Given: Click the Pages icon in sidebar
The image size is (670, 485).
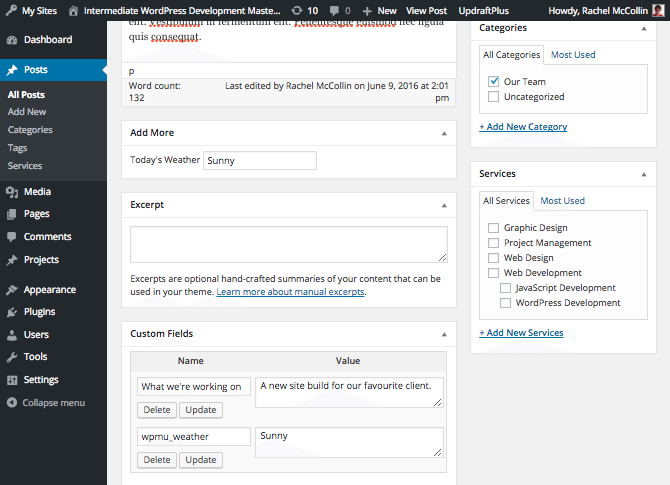Looking at the screenshot, I should pyautogui.click(x=11, y=214).
